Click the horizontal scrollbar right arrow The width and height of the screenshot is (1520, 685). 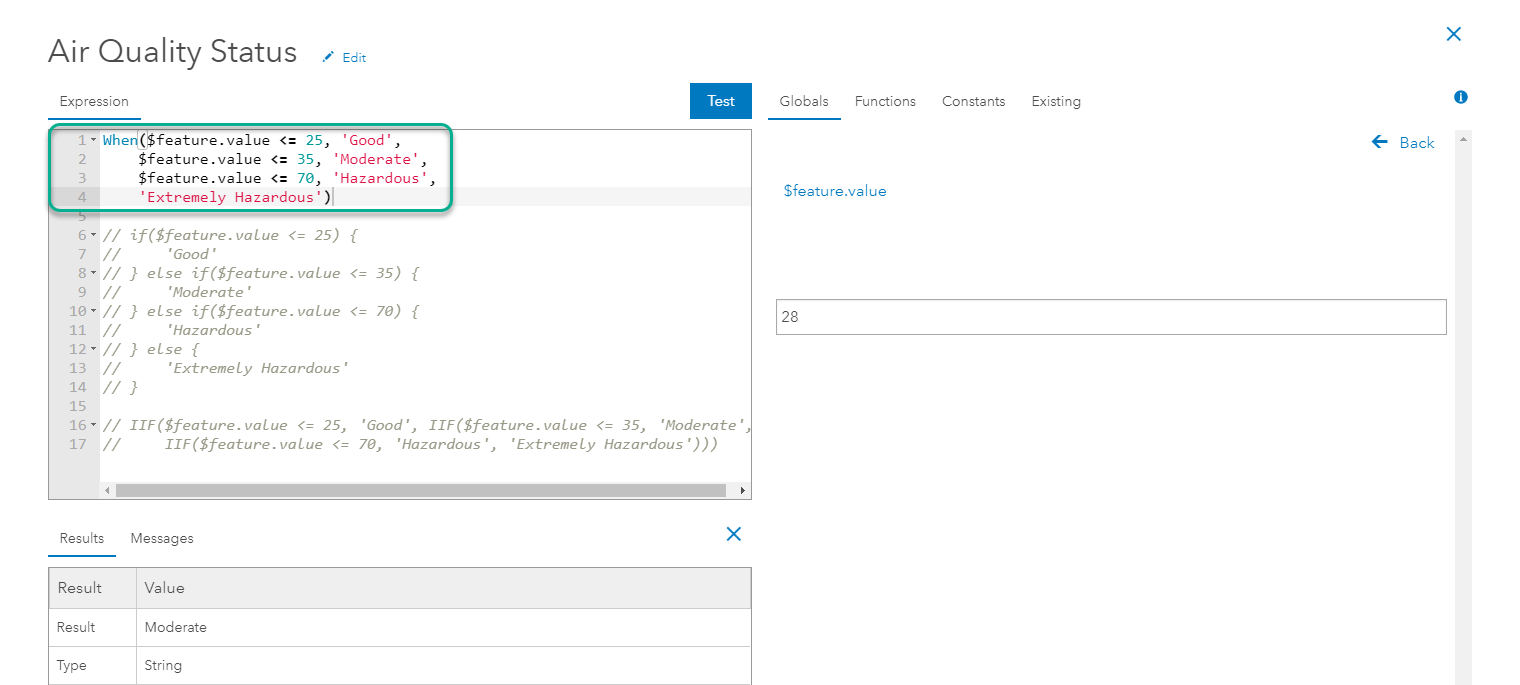[x=743, y=491]
